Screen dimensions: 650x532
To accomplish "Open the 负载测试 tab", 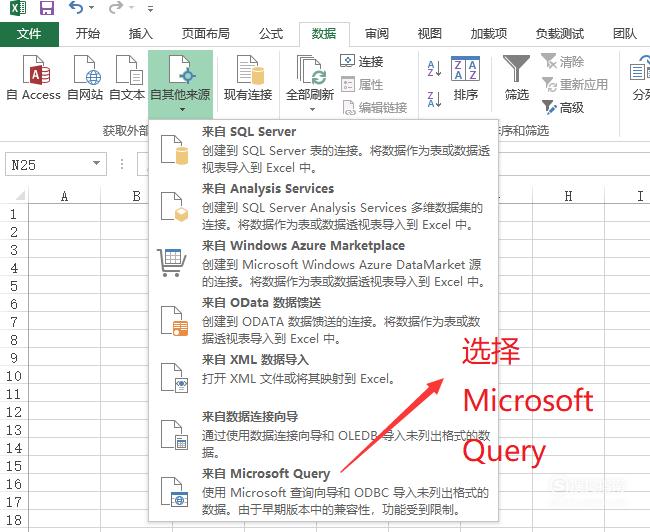I will (x=560, y=34).
